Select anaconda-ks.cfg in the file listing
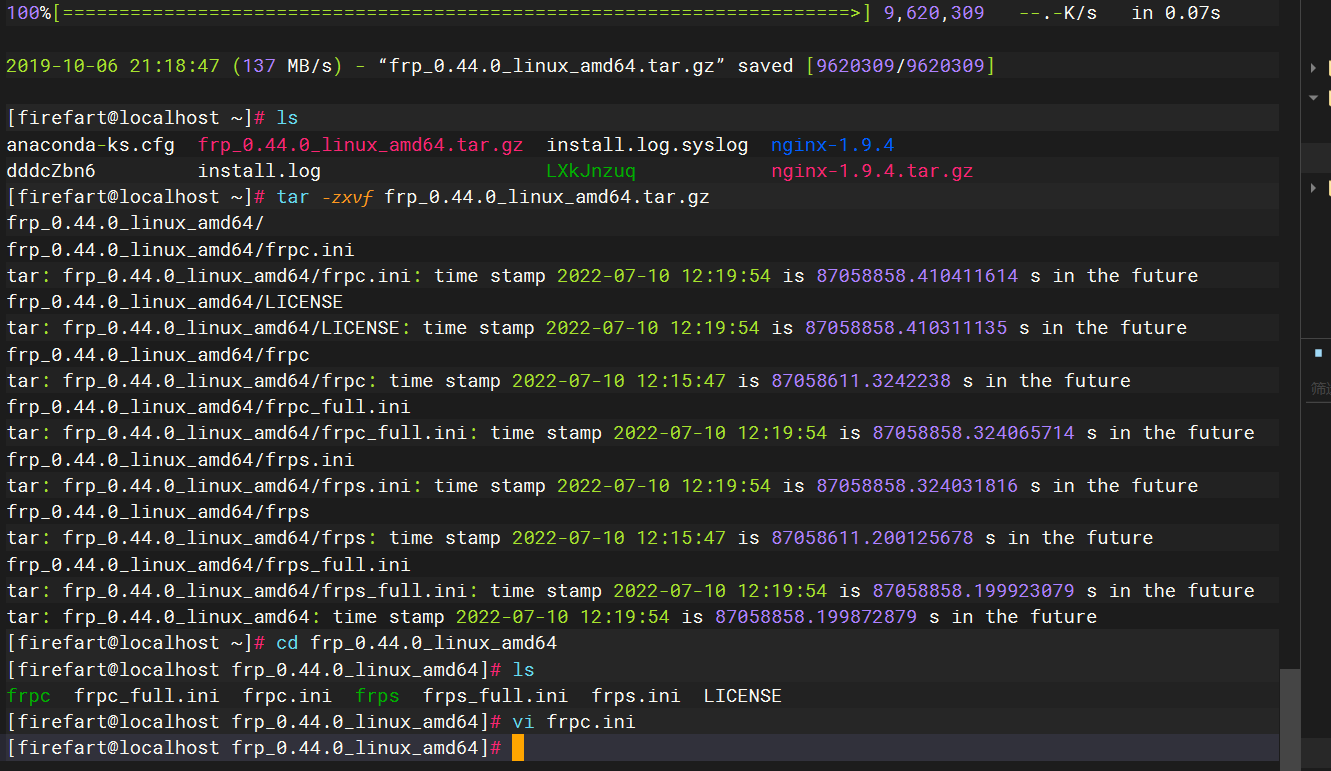This screenshot has height=771, width=1331. pyautogui.click(x=90, y=145)
